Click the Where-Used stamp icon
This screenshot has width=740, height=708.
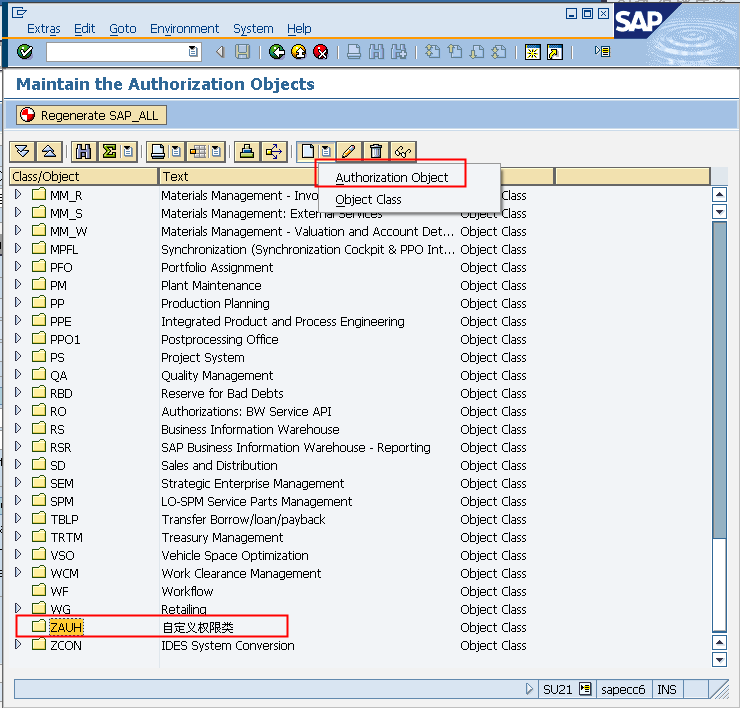coord(247,152)
